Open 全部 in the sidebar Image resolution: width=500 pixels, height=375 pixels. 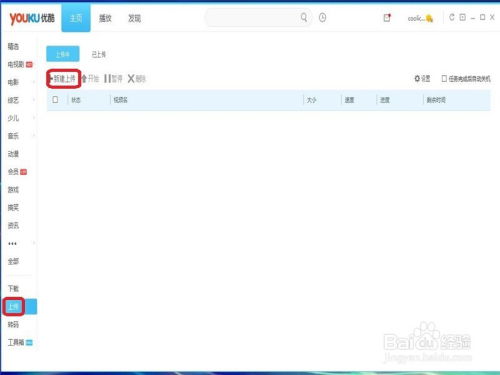pyautogui.click(x=13, y=261)
